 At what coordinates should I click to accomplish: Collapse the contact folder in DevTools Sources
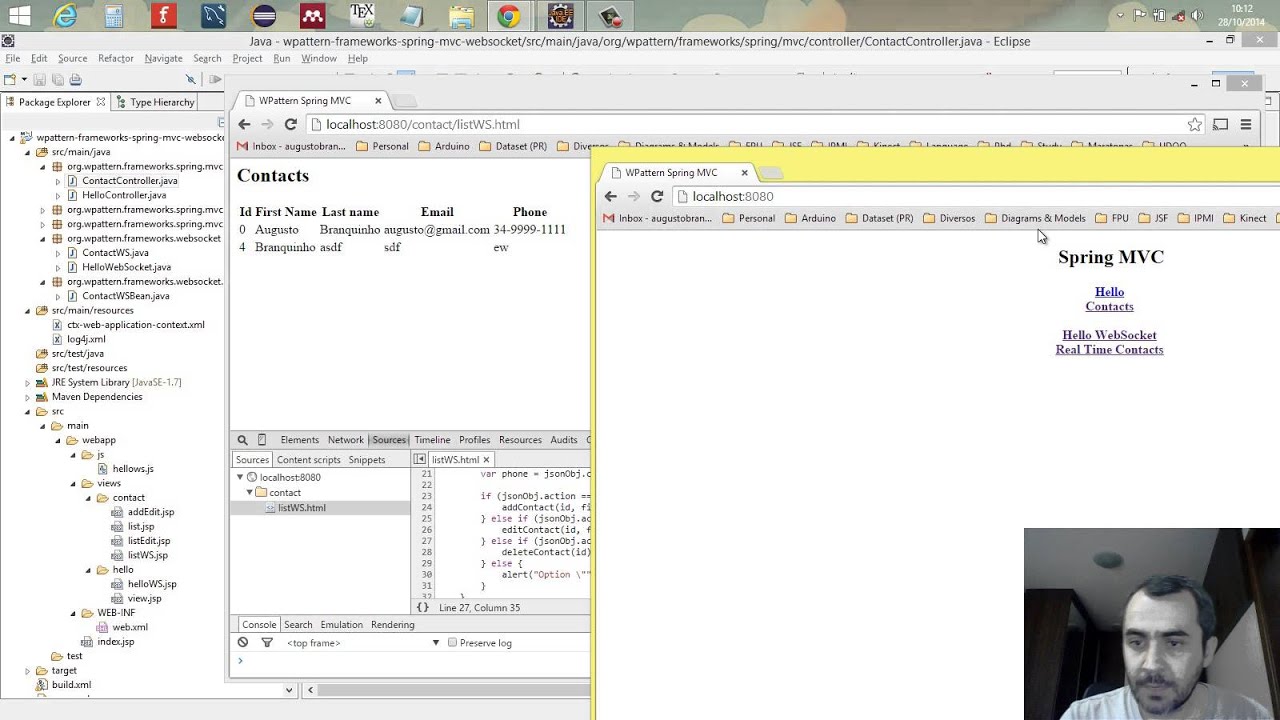tap(250, 493)
